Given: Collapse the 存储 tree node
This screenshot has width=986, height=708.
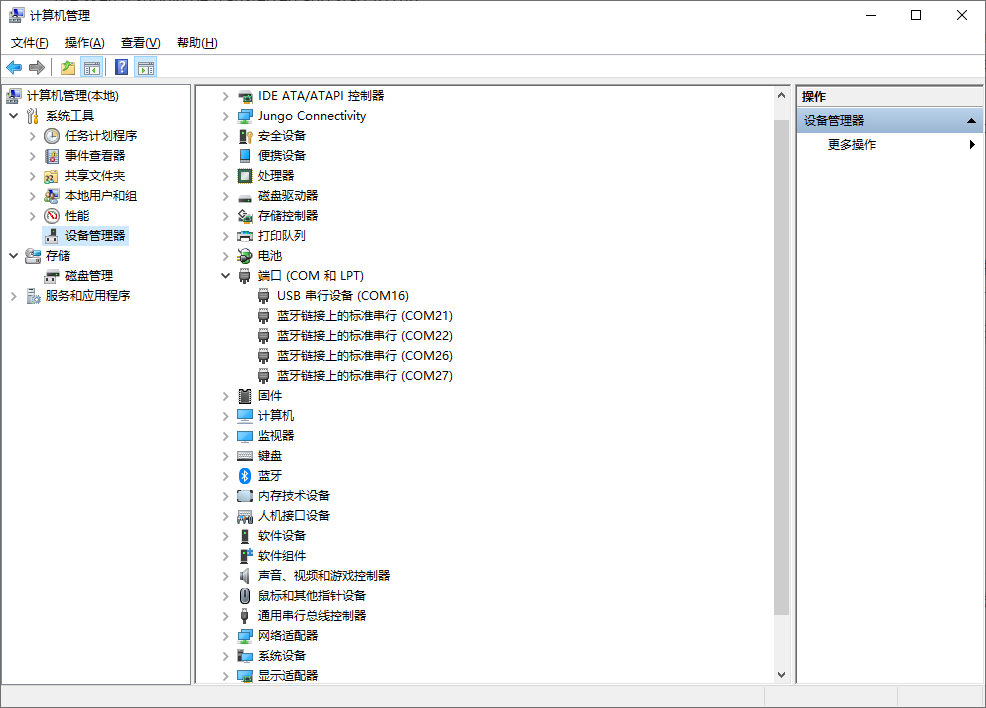Looking at the screenshot, I should [x=14, y=256].
